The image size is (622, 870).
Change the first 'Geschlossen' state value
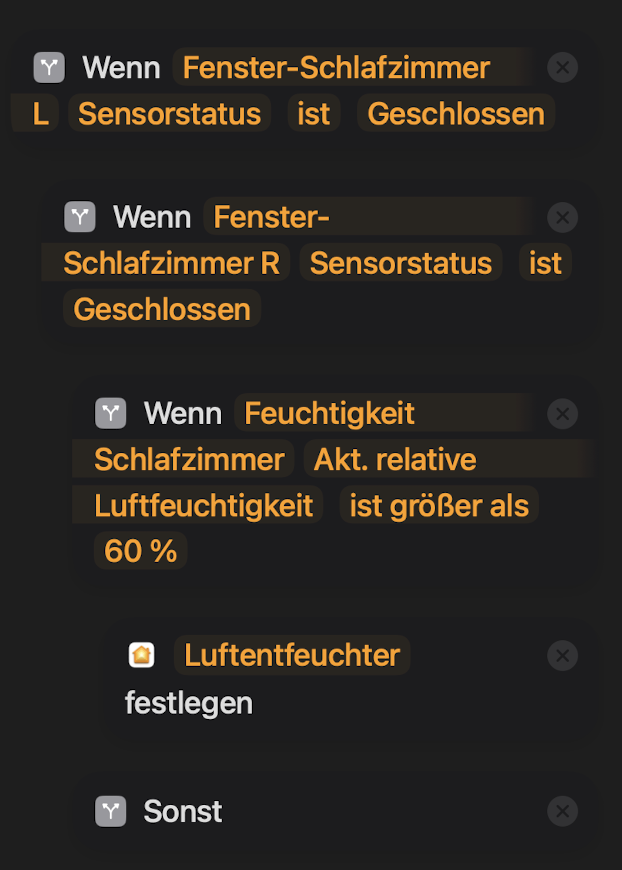coord(455,114)
